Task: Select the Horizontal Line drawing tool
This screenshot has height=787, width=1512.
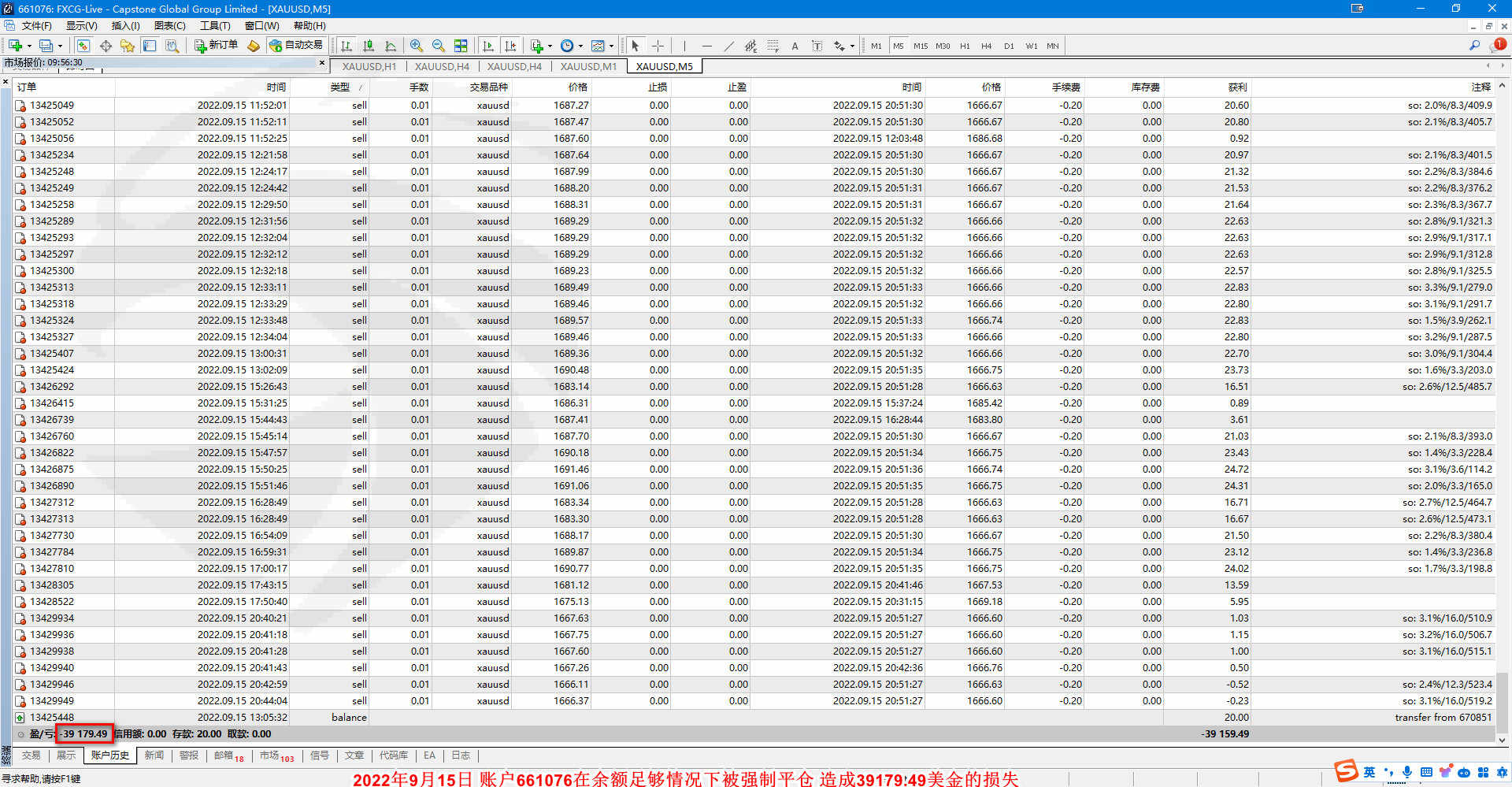Action: [x=706, y=46]
